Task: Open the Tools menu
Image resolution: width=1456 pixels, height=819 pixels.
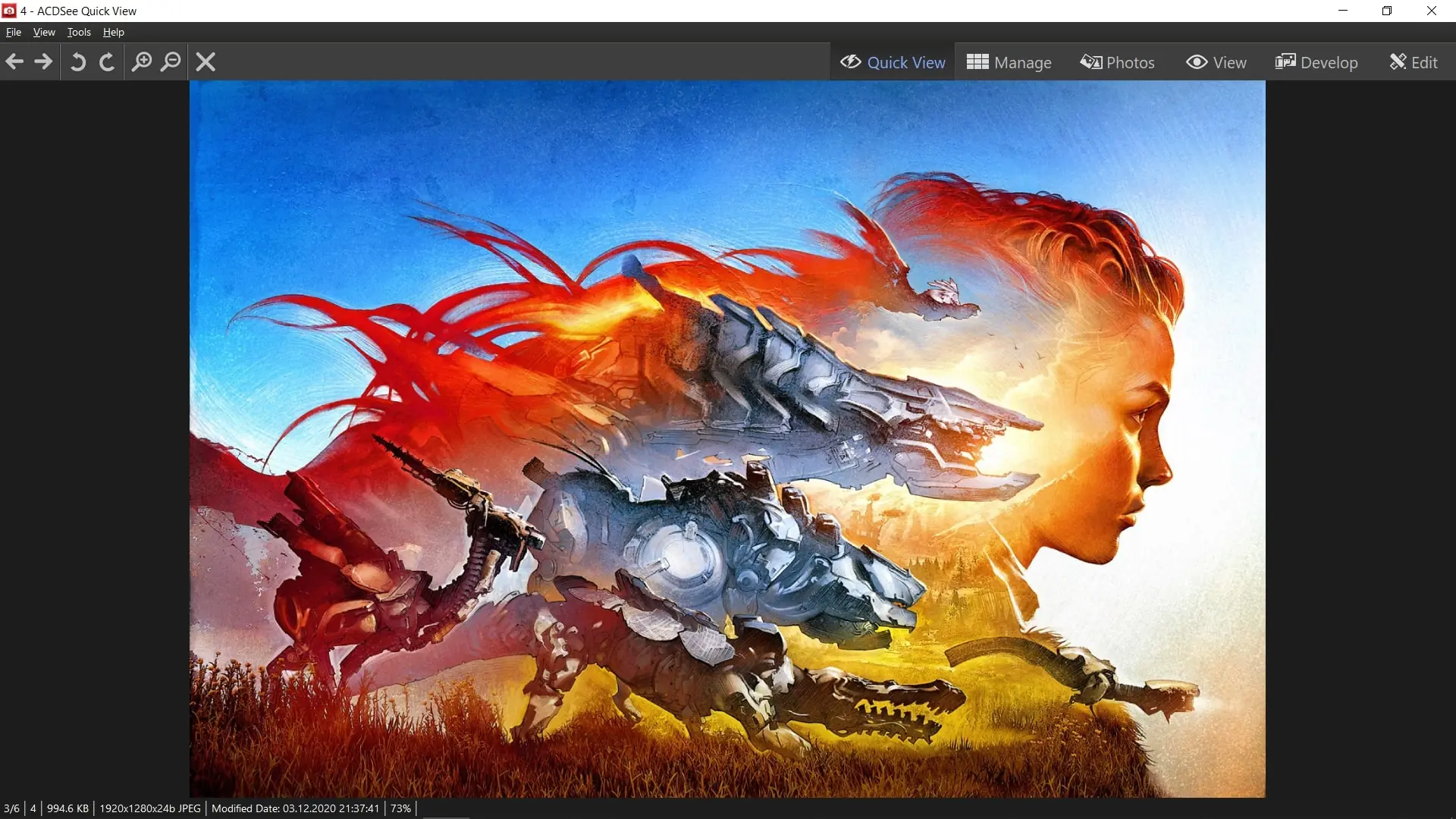Action: [x=79, y=32]
